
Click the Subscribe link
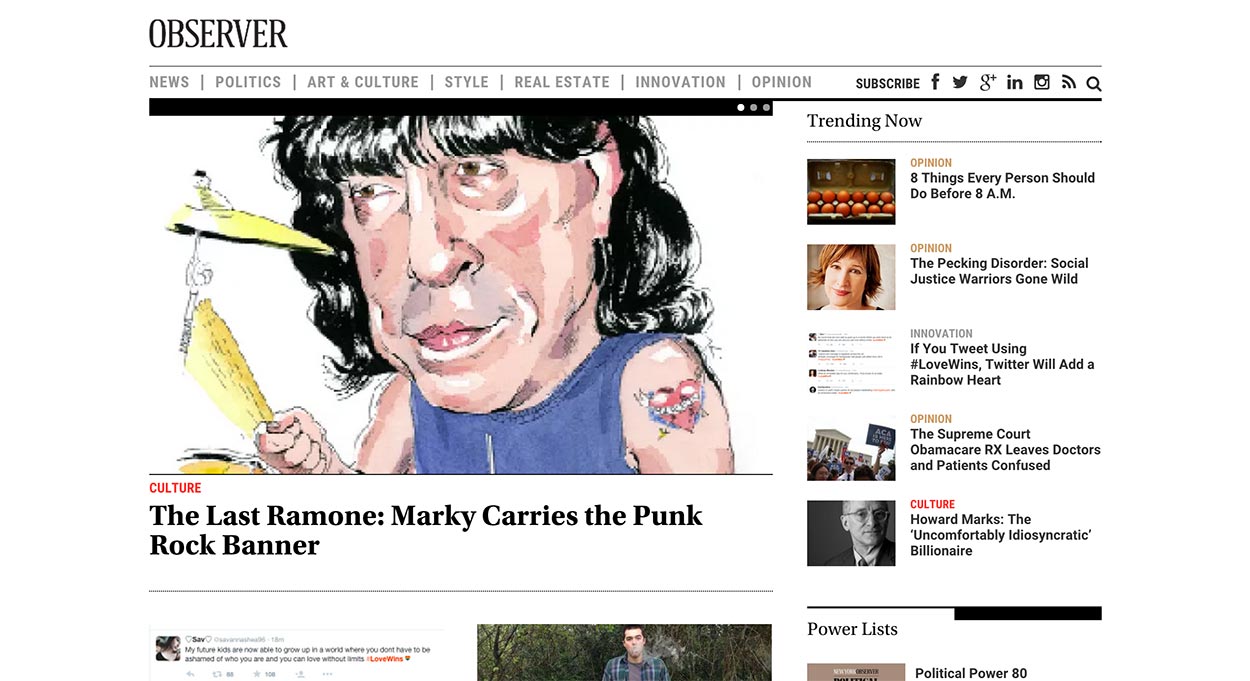888,84
